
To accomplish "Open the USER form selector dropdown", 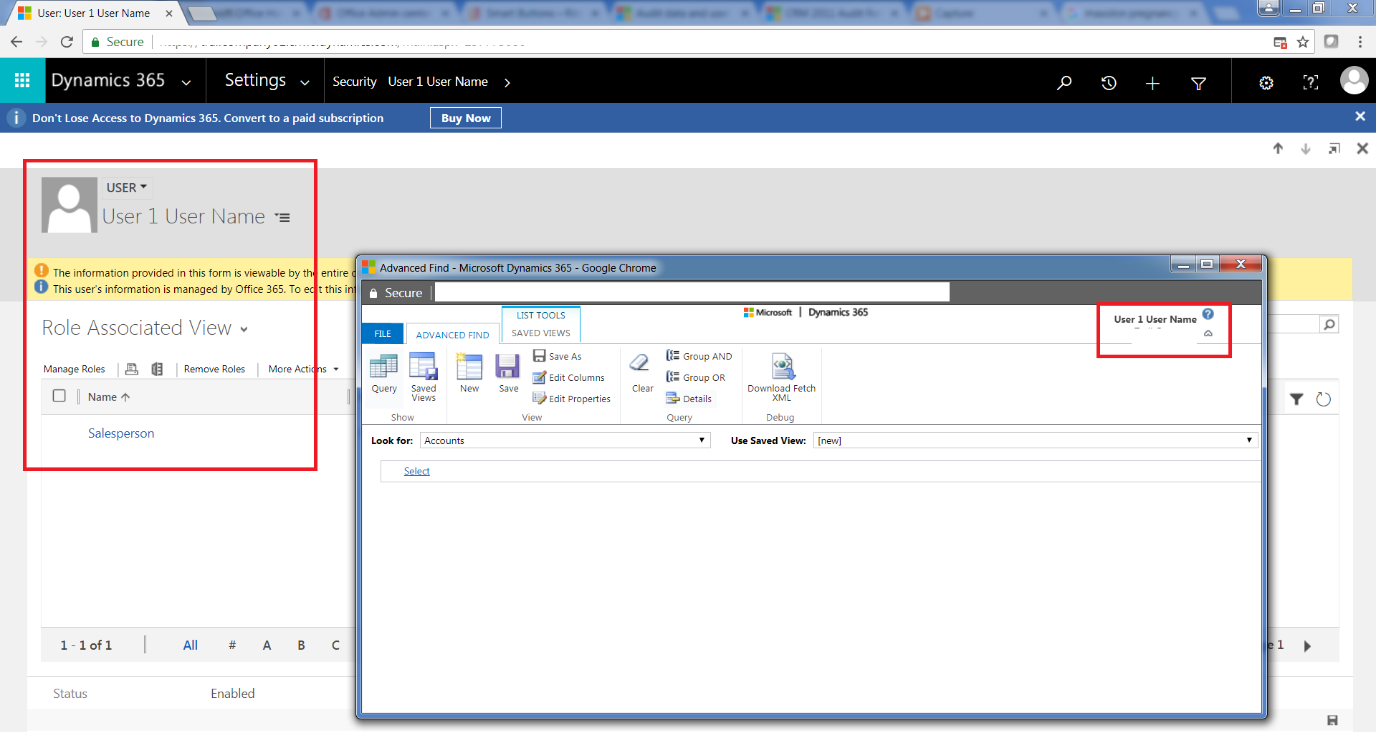I will pos(127,187).
